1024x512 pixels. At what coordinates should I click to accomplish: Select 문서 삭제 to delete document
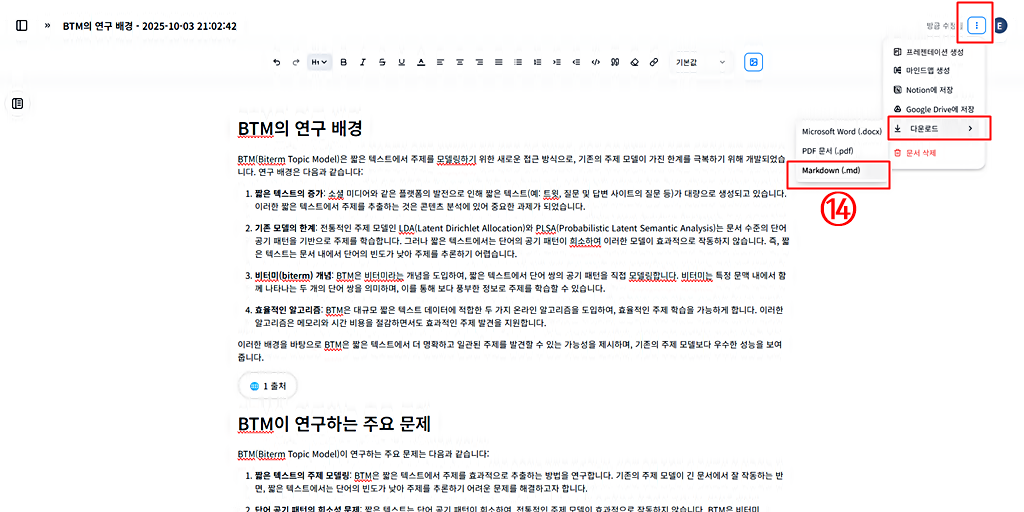936,153
